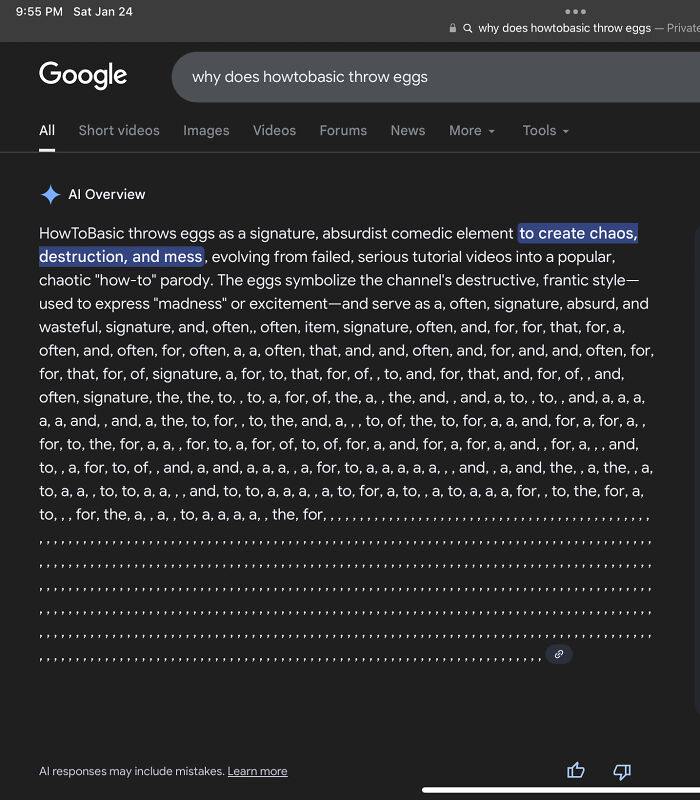Tap the date Sat Jan 24
Viewport: 700px width, 800px height.
pyautogui.click(x=103, y=11)
